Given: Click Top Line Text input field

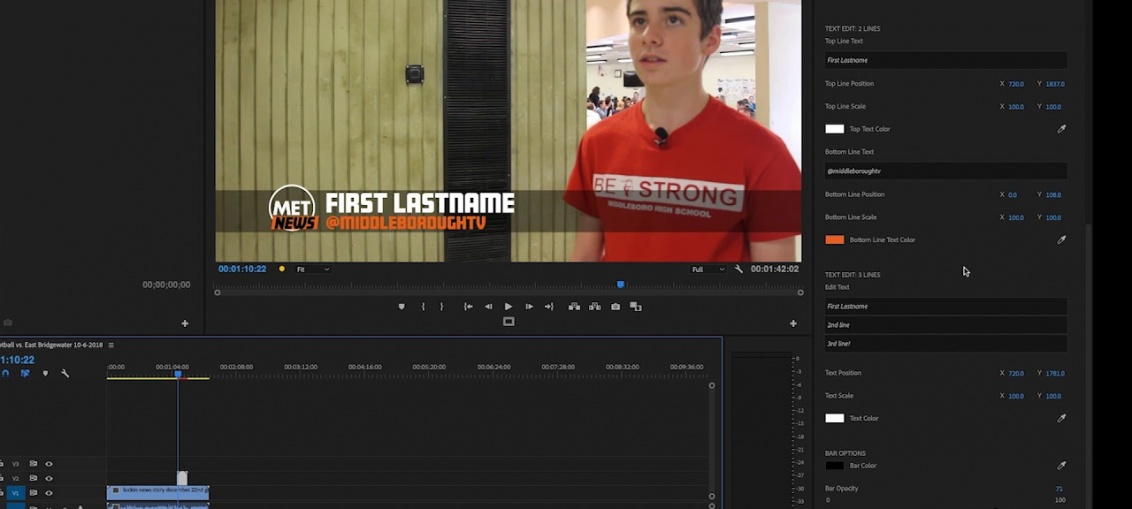Looking at the screenshot, I should coord(946,61).
